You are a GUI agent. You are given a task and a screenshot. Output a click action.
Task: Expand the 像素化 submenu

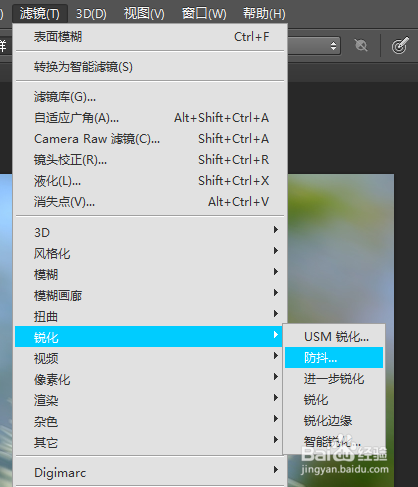(x=150, y=379)
